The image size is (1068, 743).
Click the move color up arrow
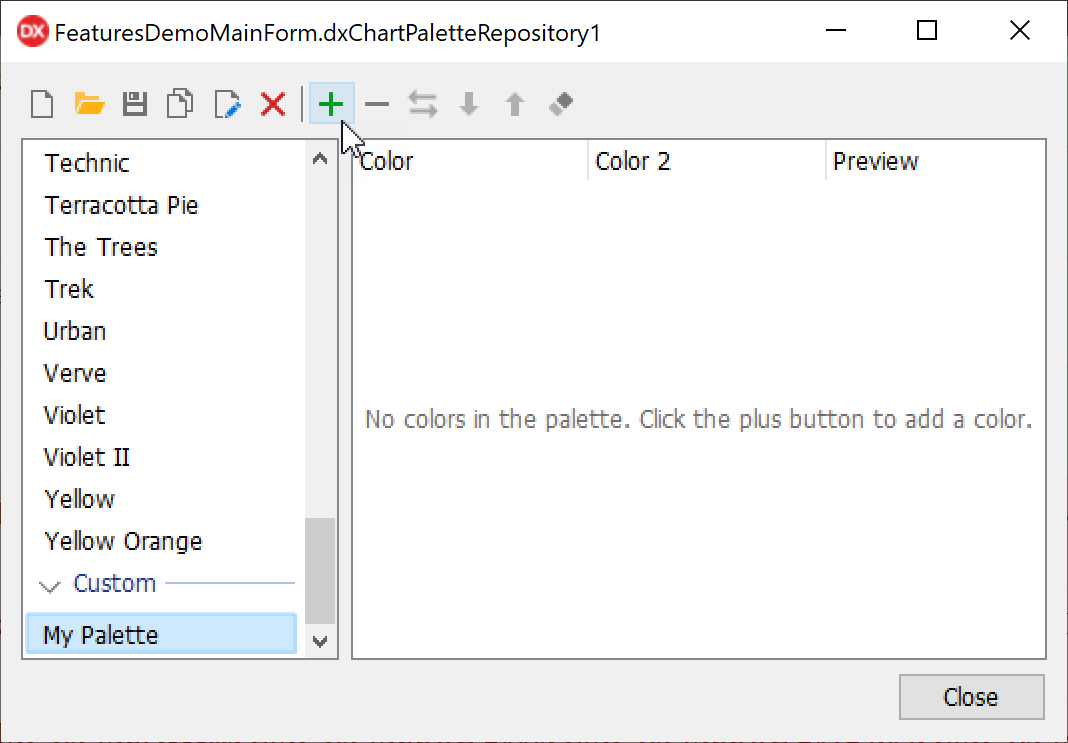coord(515,104)
